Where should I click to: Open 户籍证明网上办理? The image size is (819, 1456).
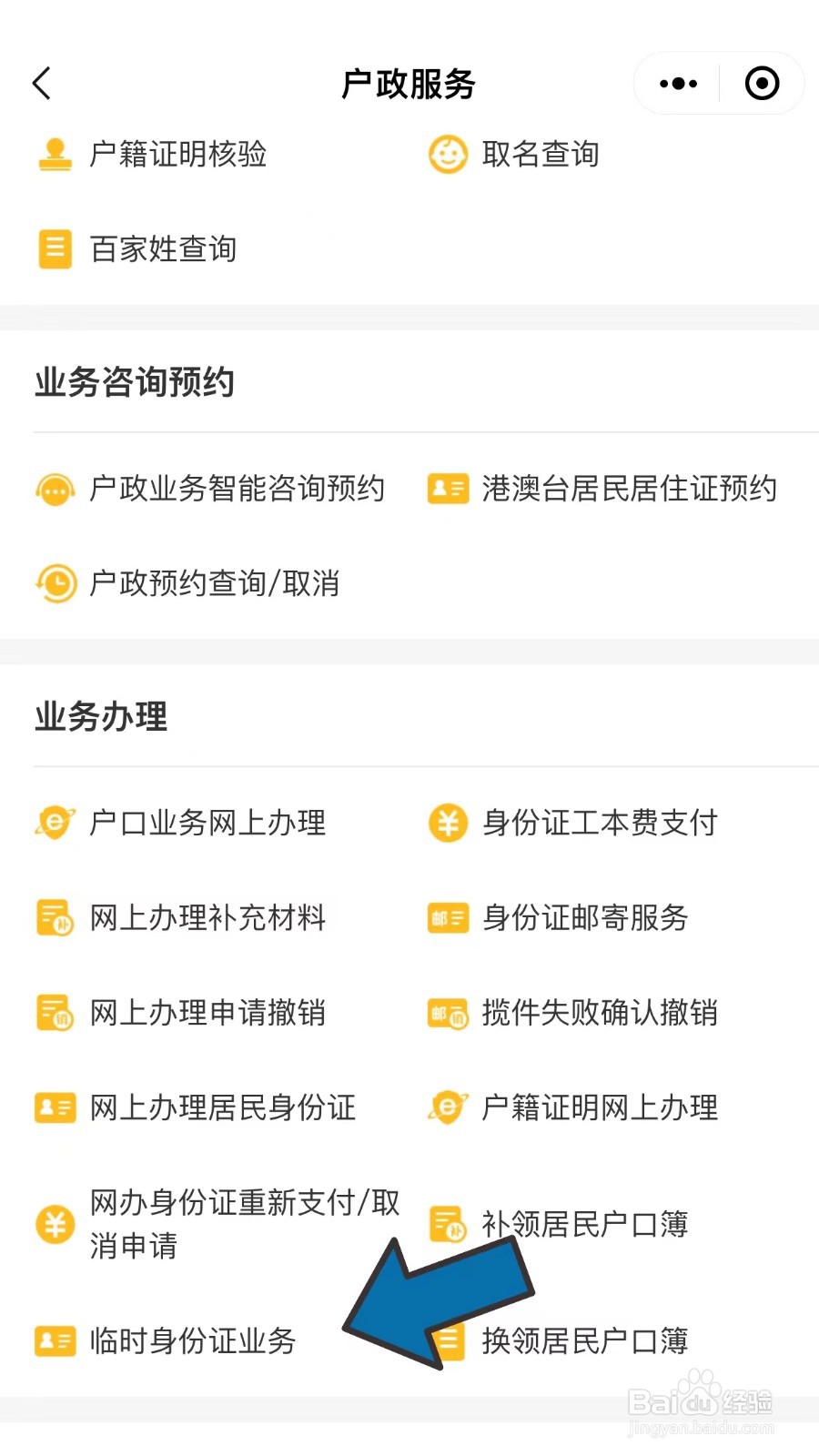[x=599, y=1107]
